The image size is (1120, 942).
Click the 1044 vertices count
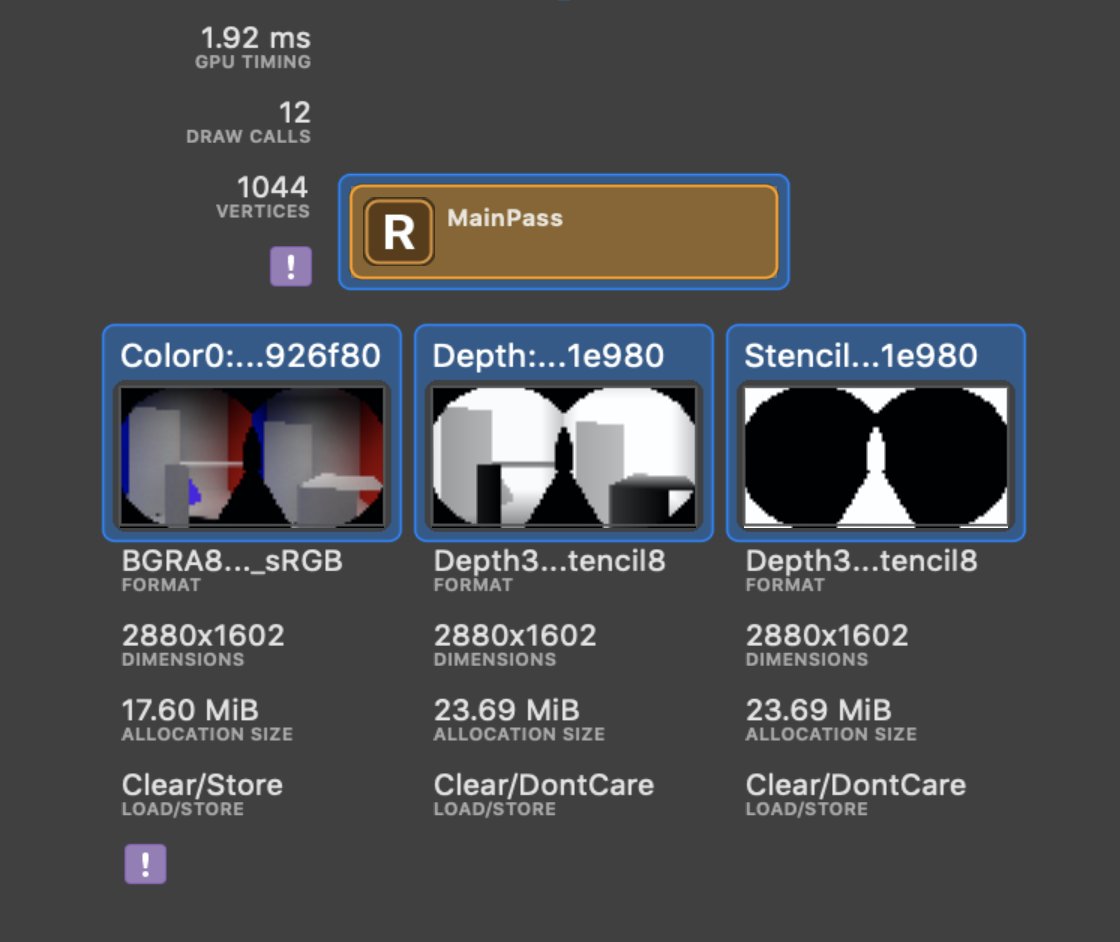tap(272, 186)
